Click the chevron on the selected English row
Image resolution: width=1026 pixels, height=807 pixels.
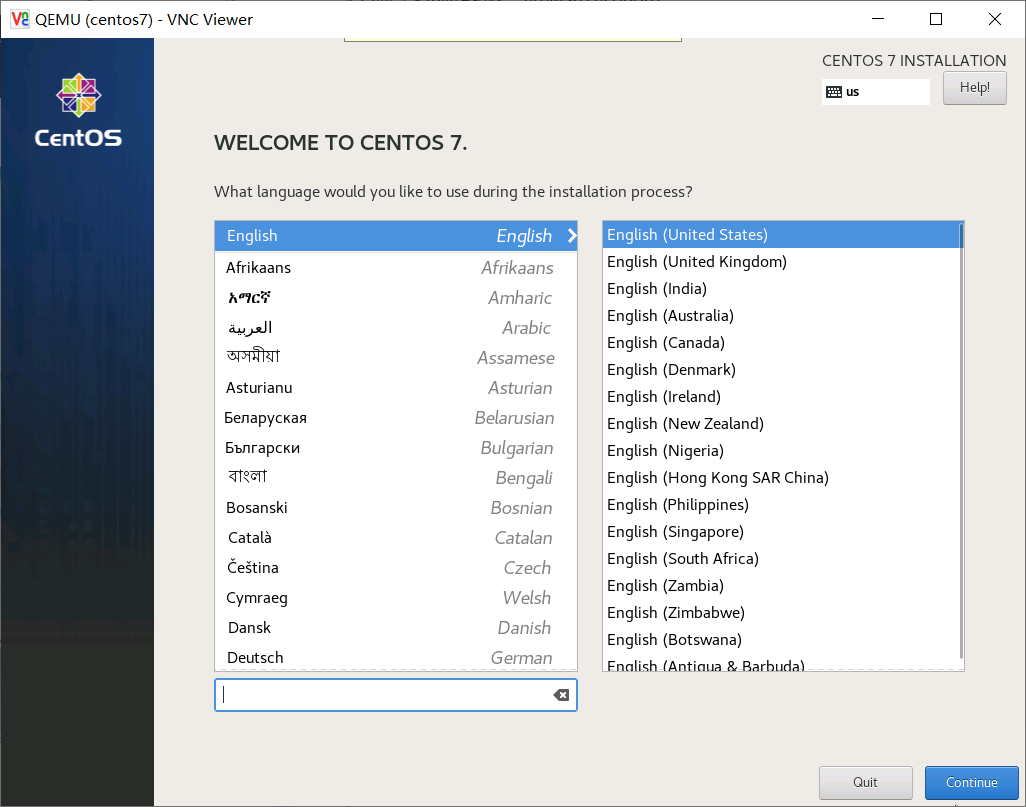(572, 236)
